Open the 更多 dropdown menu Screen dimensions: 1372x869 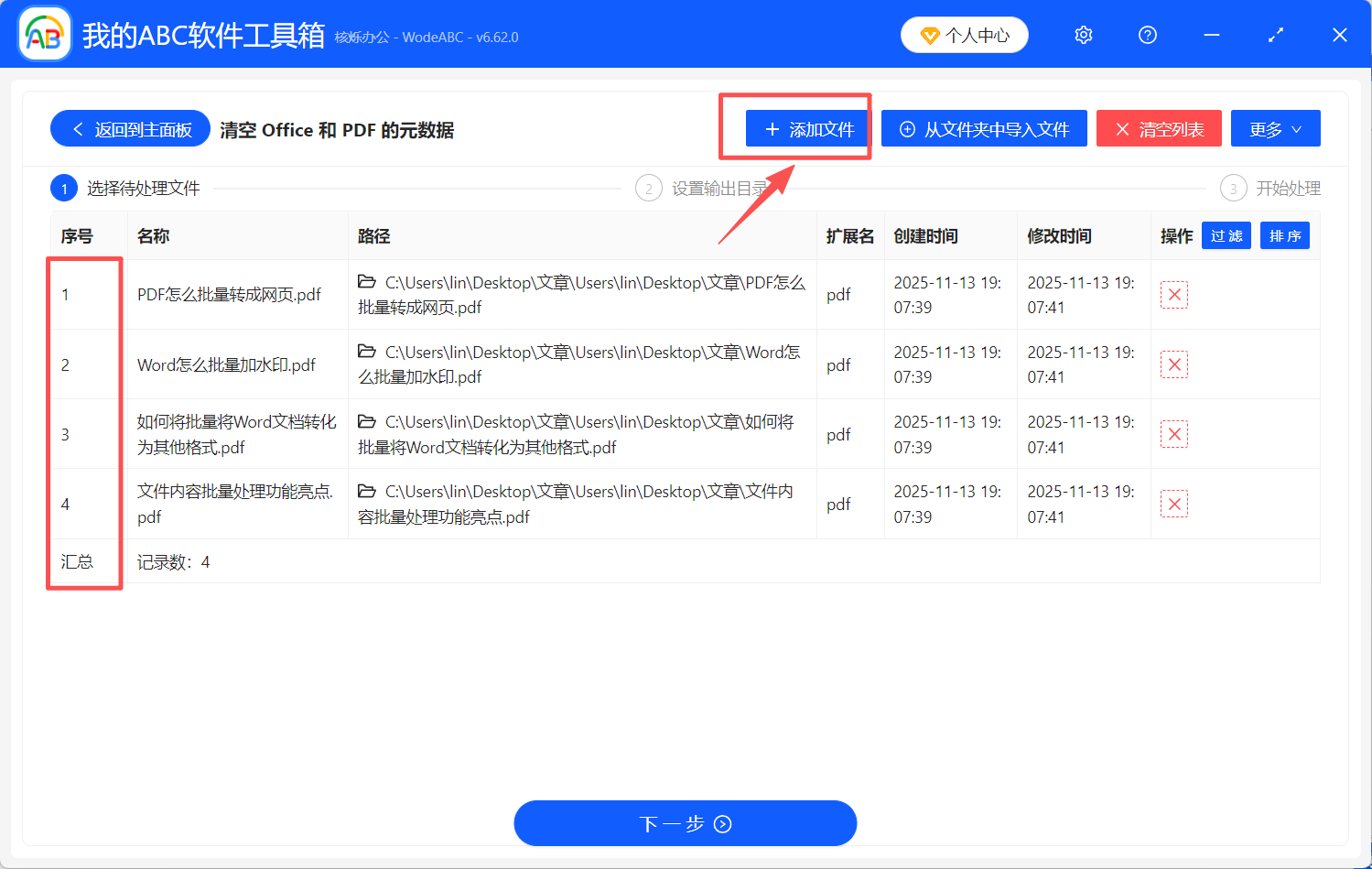point(1275,128)
